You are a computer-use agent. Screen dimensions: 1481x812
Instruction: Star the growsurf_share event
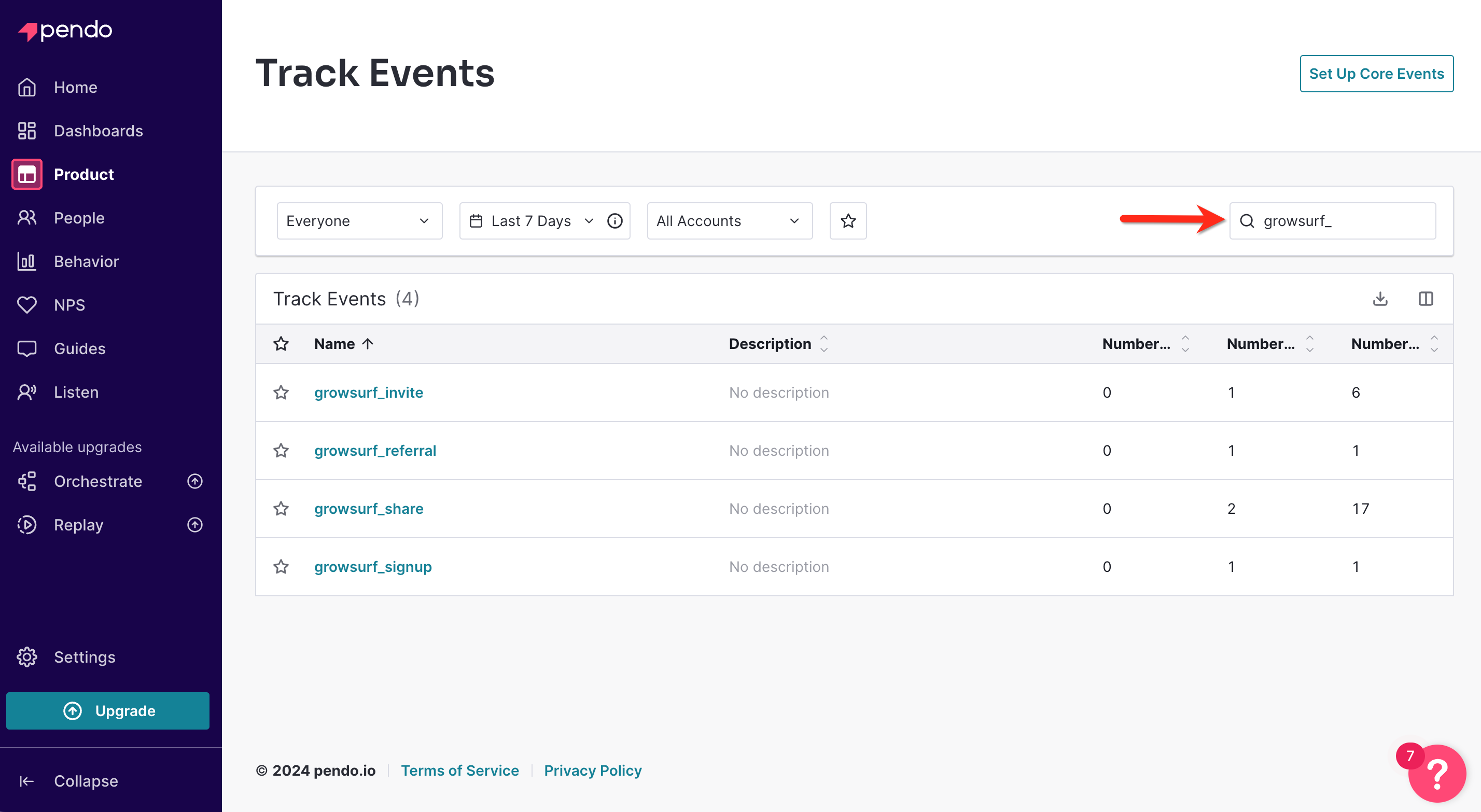click(x=281, y=508)
